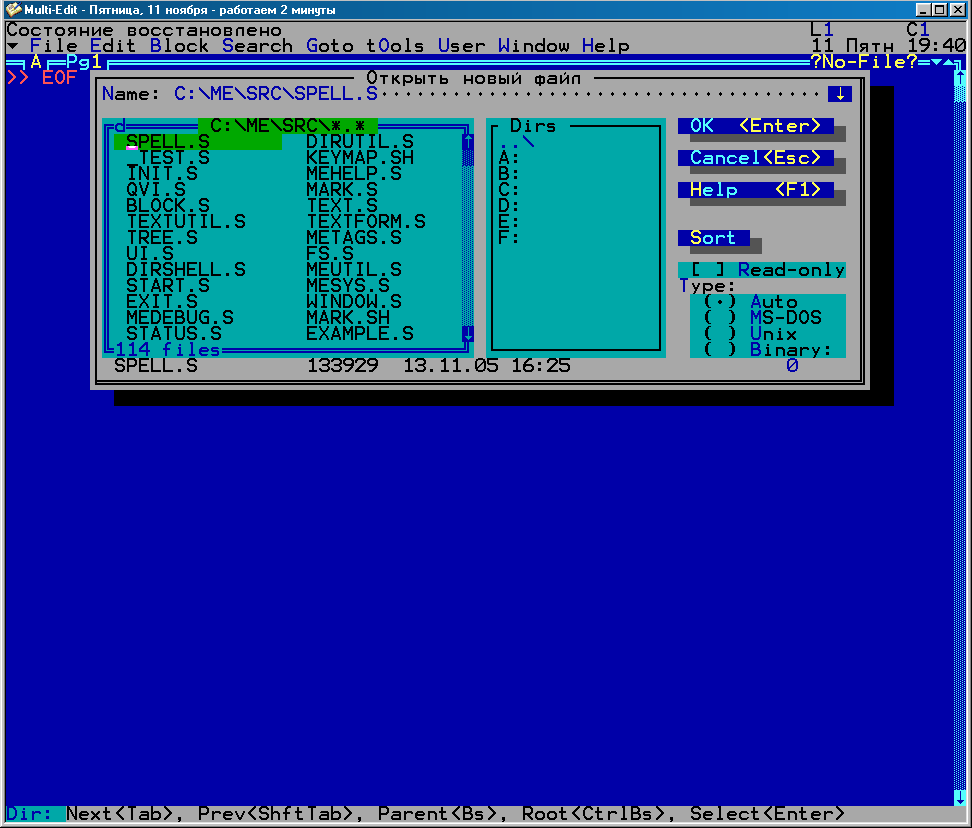The height and width of the screenshot is (828, 972).
Task: Select the MS-DOS file type option
Action: point(720,318)
